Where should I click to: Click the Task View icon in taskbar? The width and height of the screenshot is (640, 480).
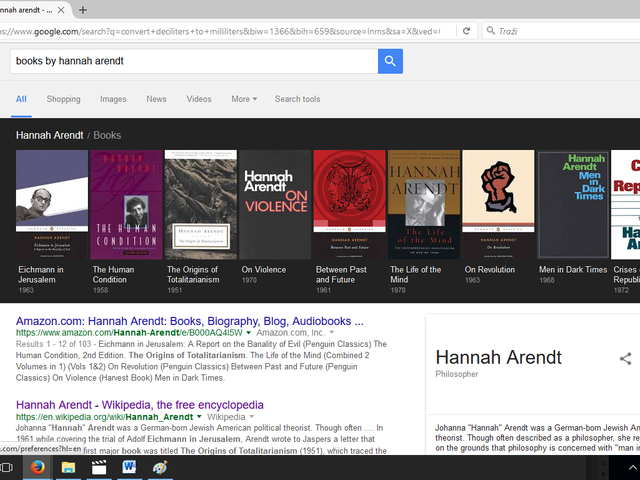pyautogui.click(x=7, y=467)
